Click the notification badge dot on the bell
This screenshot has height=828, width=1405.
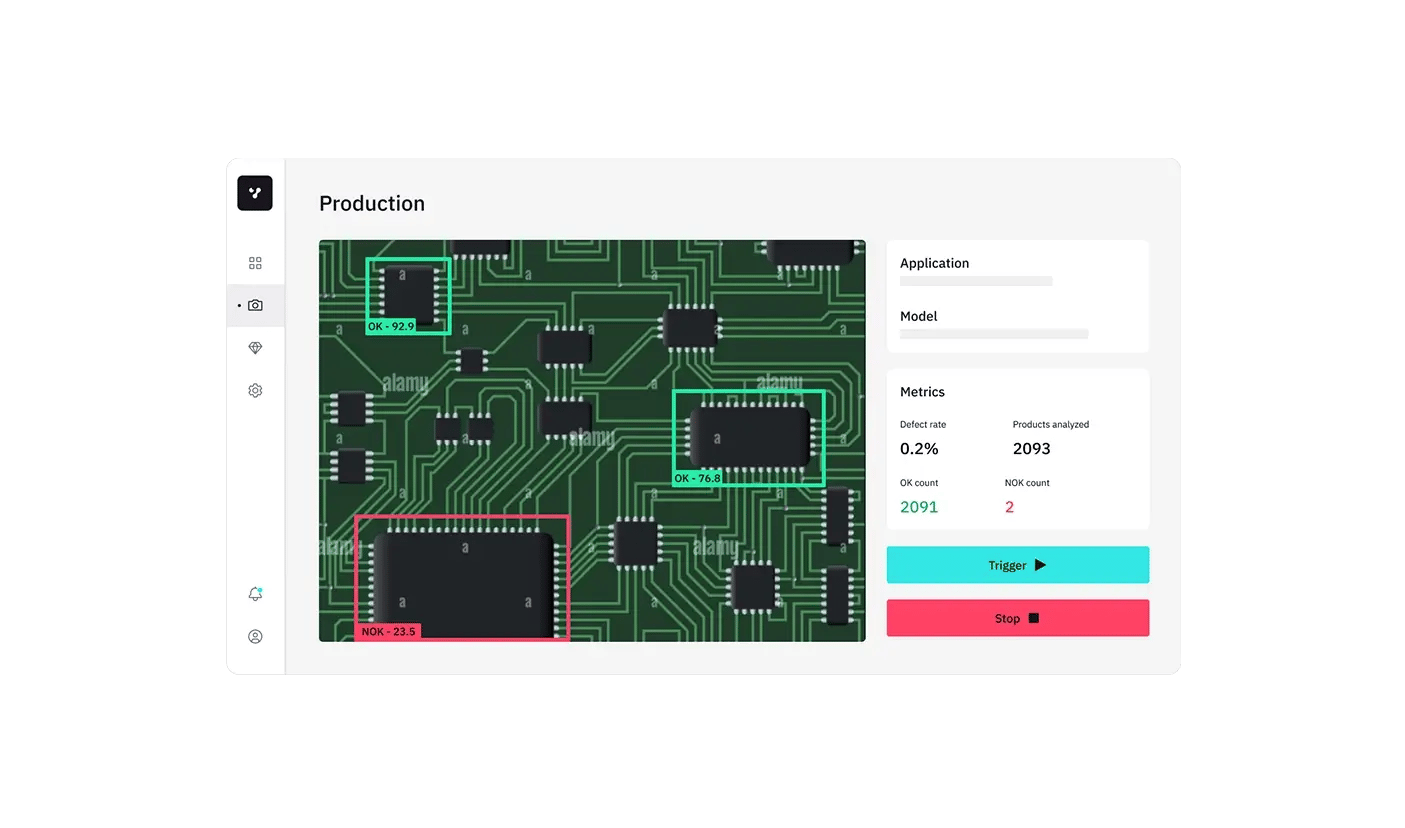(261, 587)
